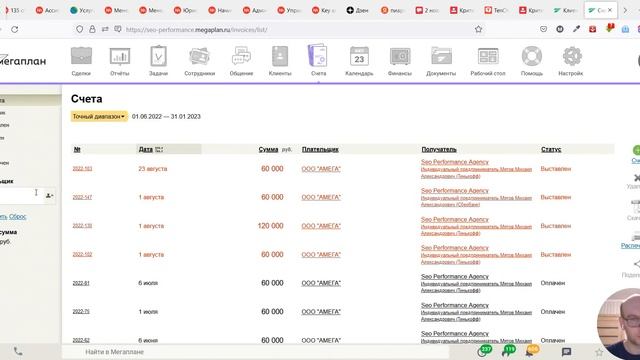Image resolution: width=640 pixels, height=360 pixels.
Task: Open the Финансы safe icon
Action: point(400,56)
